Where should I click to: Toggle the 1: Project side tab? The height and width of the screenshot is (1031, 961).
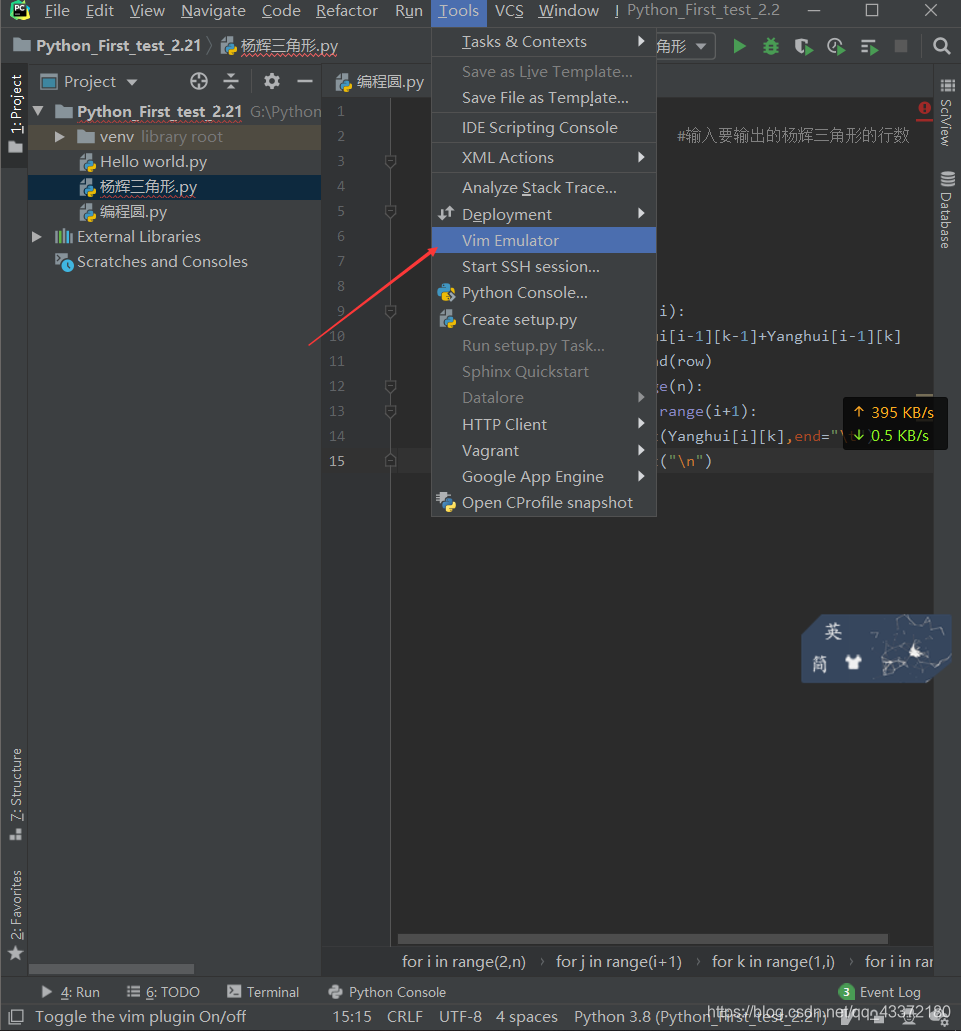point(15,113)
